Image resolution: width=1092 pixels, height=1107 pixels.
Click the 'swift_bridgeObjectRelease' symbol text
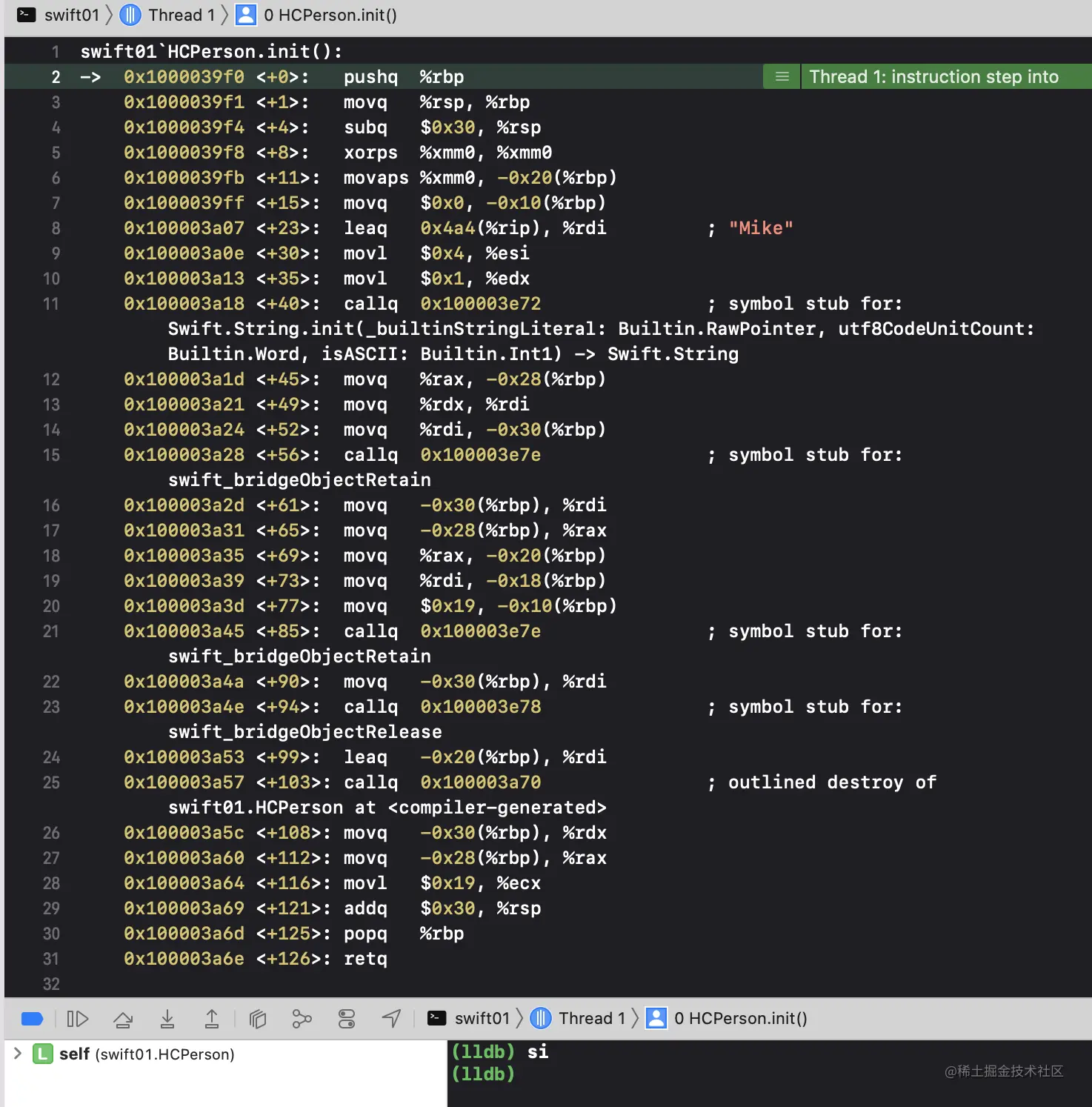pos(305,732)
